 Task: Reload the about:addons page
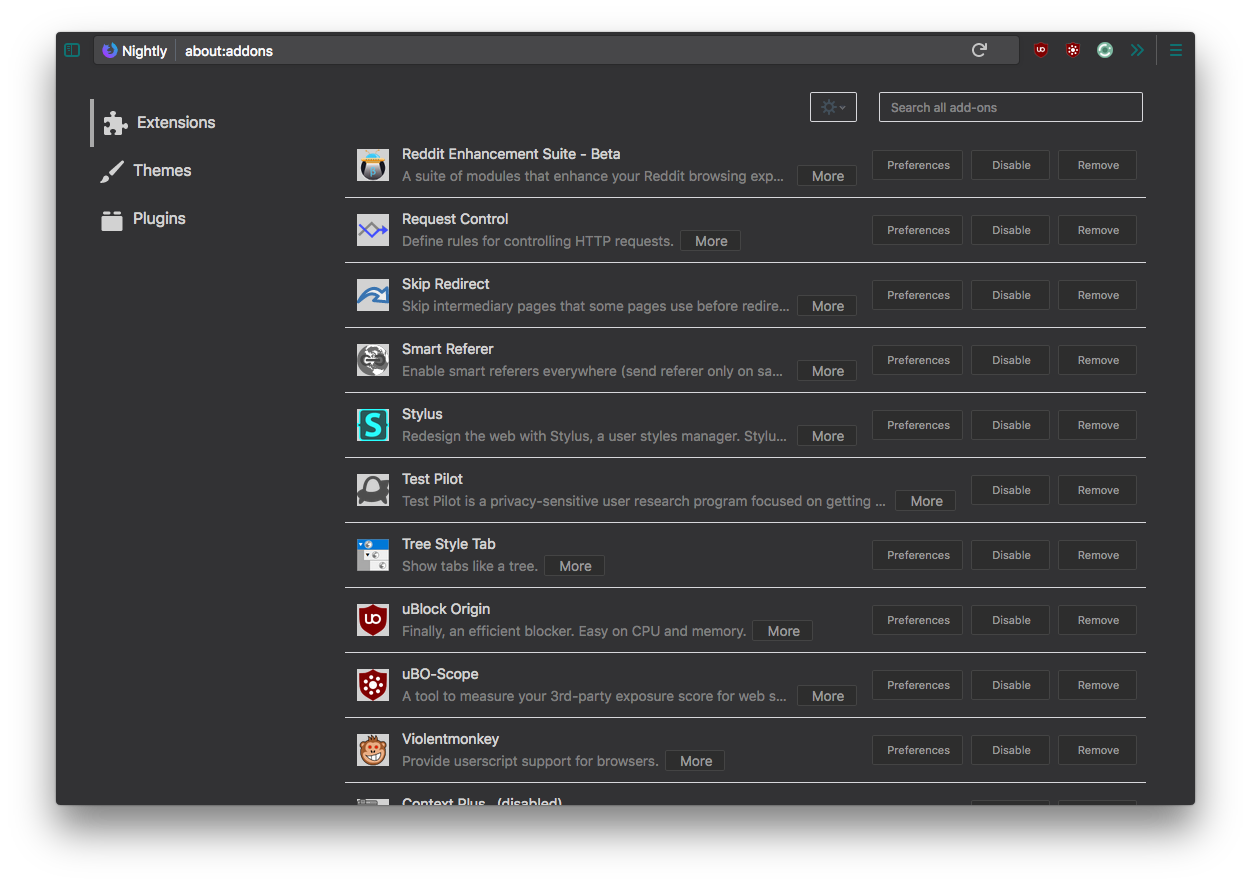coord(980,50)
